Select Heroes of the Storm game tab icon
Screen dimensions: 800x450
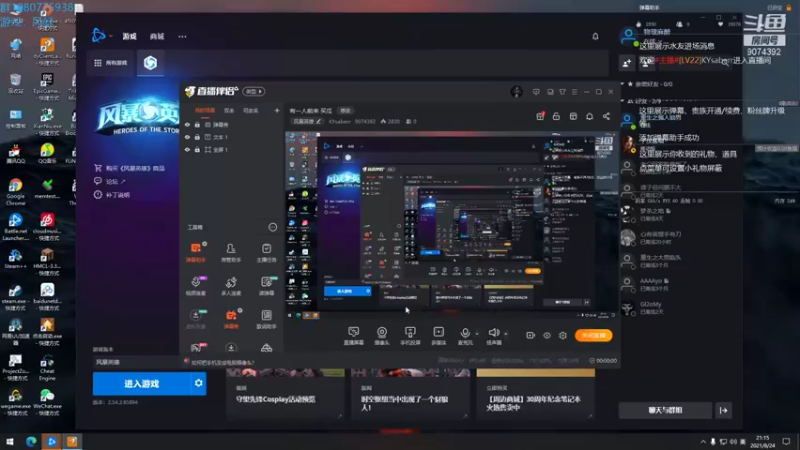point(150,63)
